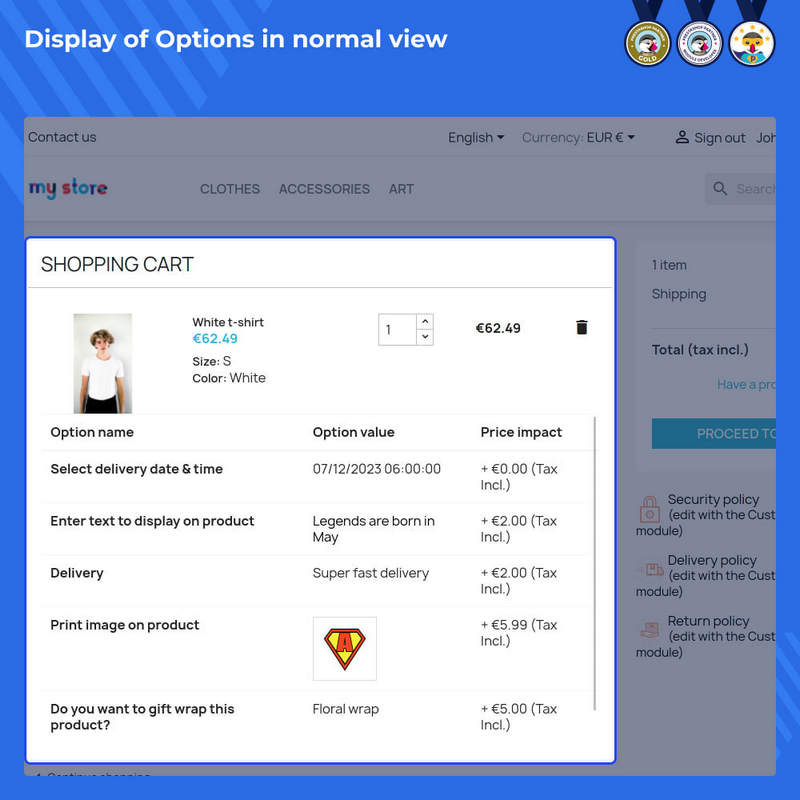Open the ACCESSORIES menu

[x=324, y=189]
